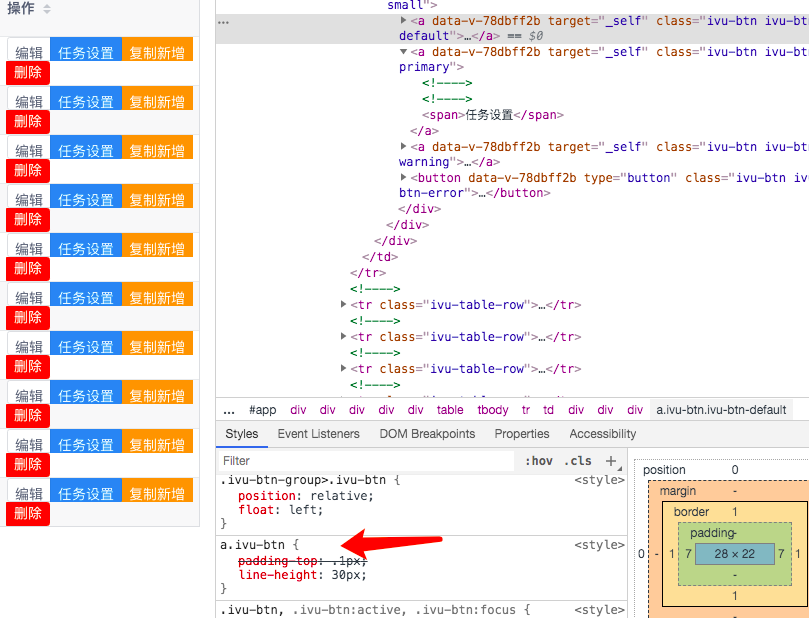Click the span 任务设置 line in the DOM tree
Viewport: 809px width, 618px height.
click(x=493, y=115)
